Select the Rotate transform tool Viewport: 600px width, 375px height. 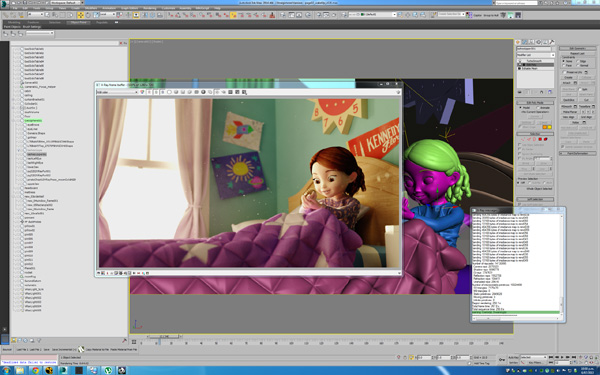(x=88, y=15)
